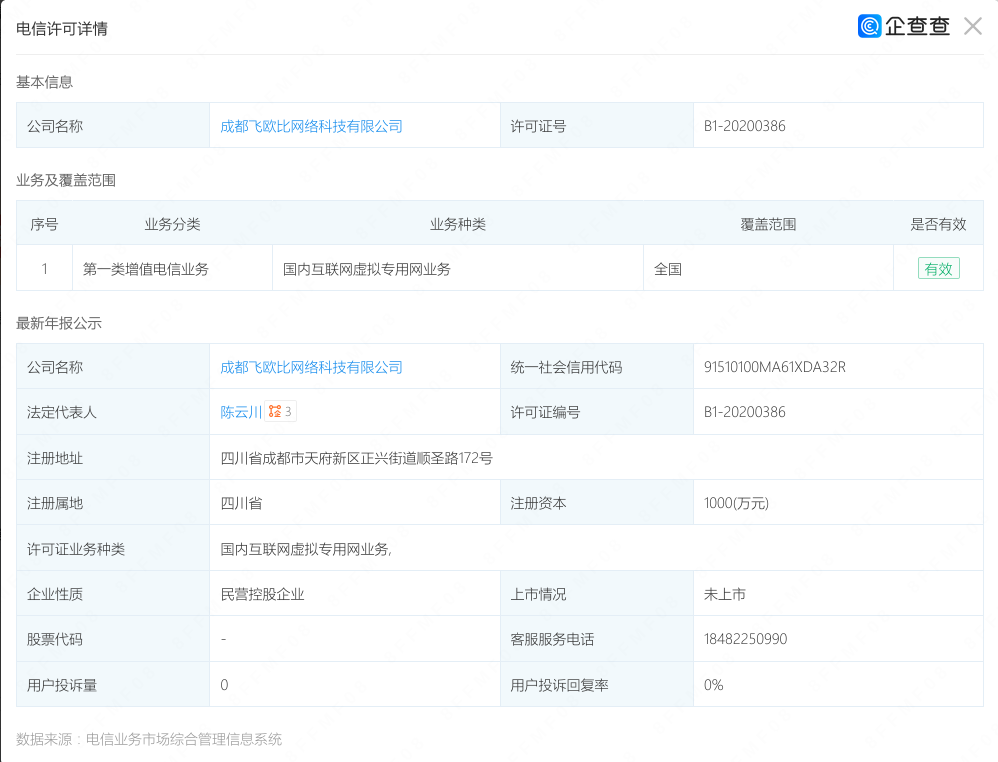Viewport: 998px width, 762px height.
Task: Open company name link under 最新年报公示
Action: point(311,367)
